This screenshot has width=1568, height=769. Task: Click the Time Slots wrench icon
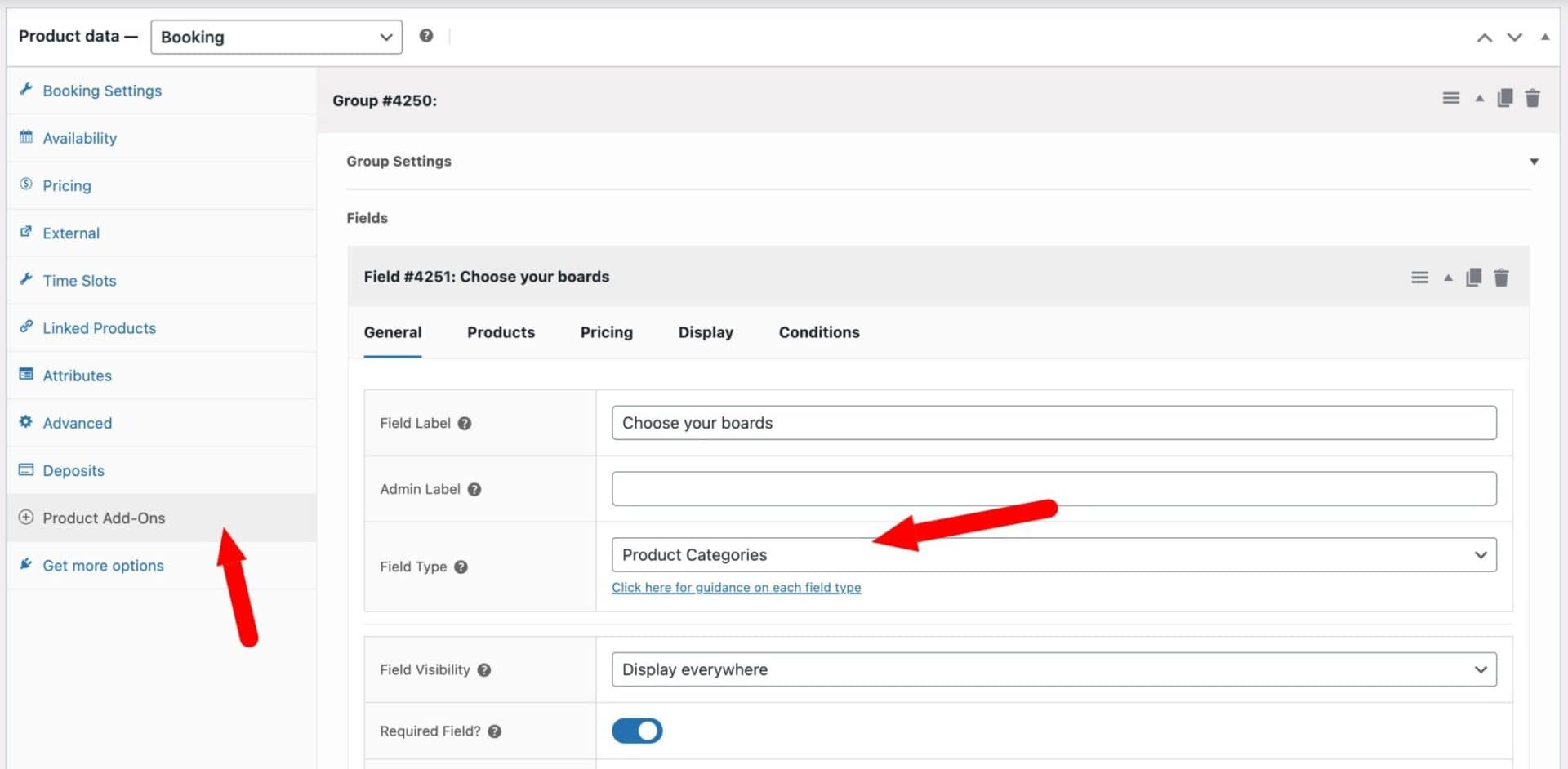pos(26,279)
